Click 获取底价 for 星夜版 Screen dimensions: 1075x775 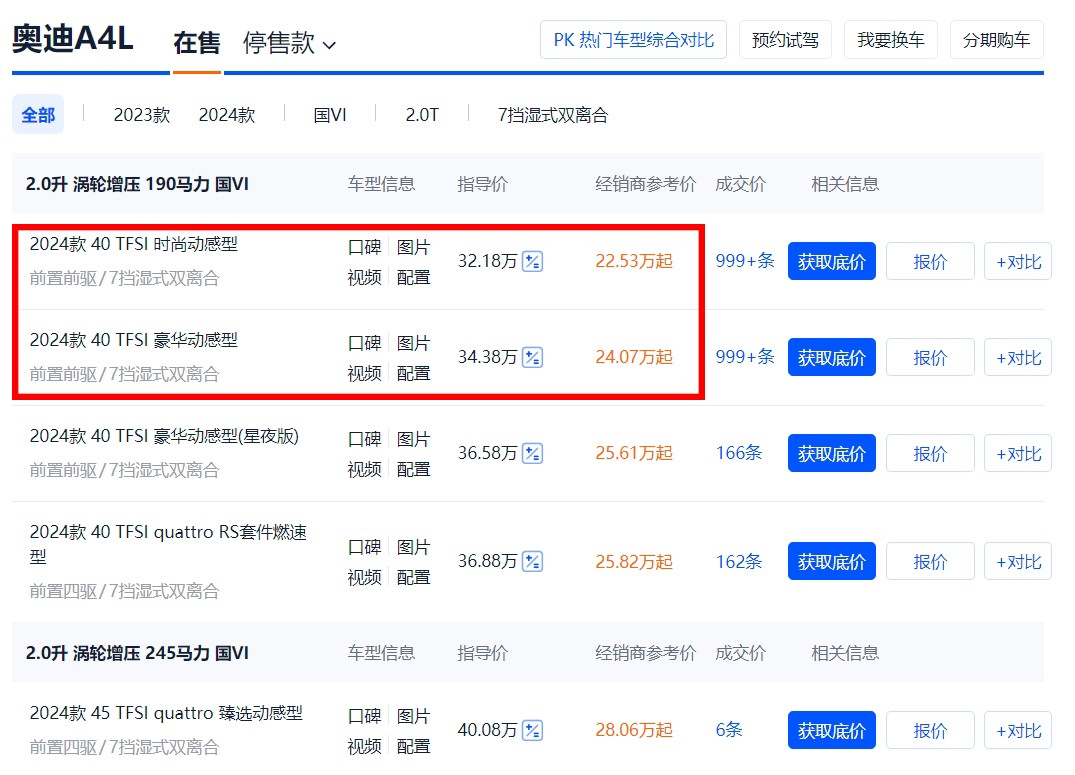(832, 453)
